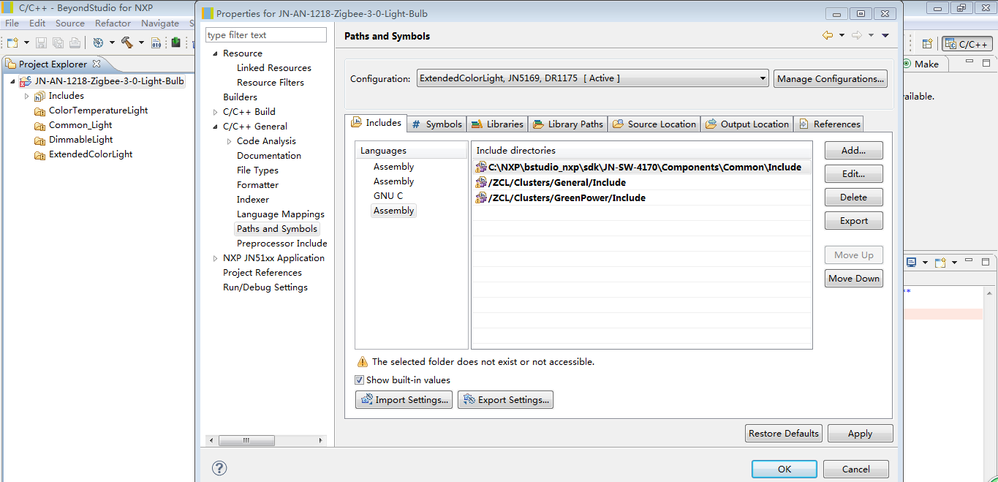This screenshot has width=998, height=482.
Task: Open the Refactor menu in main window
Action: [113, 23]
